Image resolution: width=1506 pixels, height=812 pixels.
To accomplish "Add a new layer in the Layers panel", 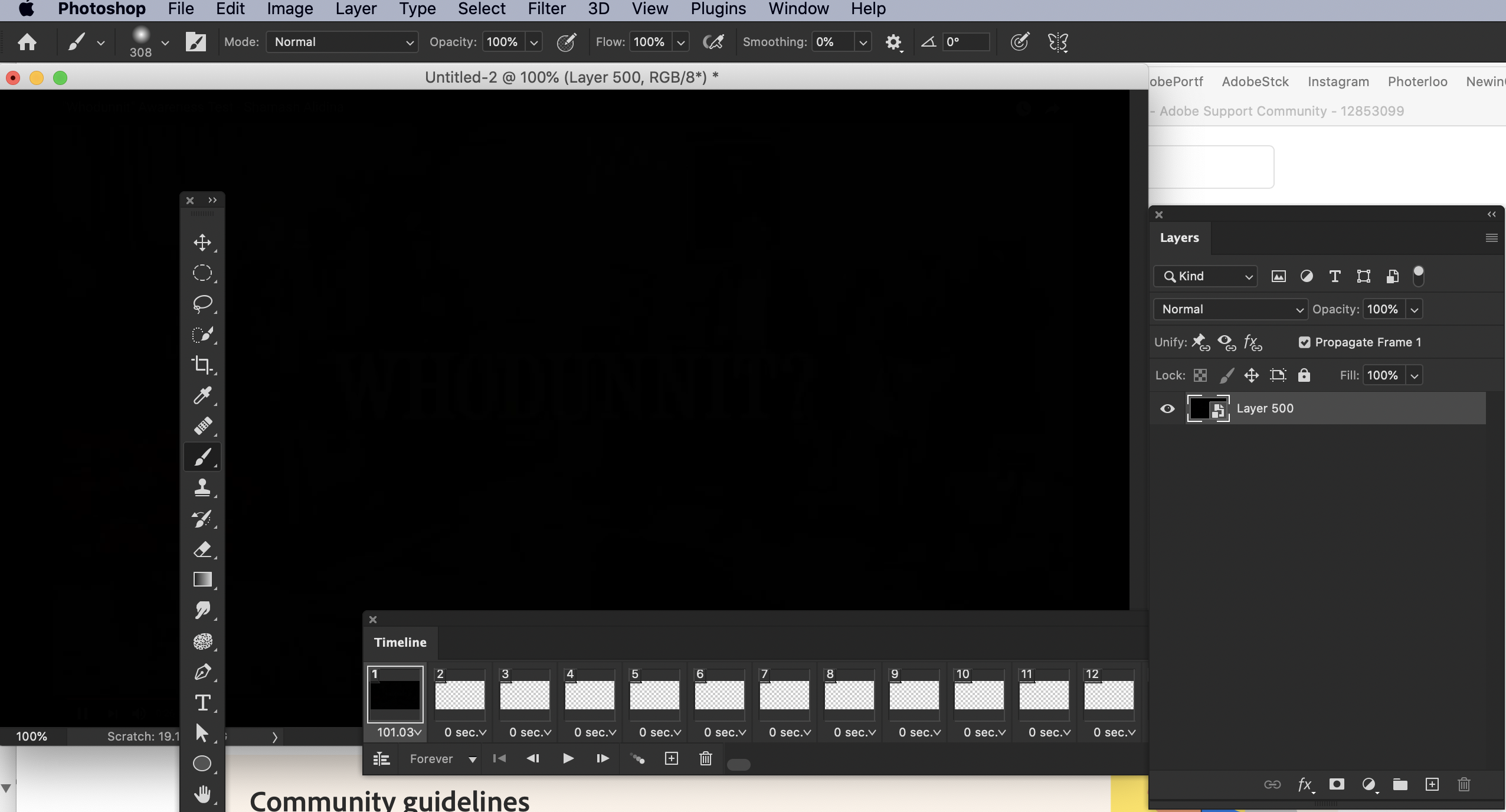I will pos(1432,785).
